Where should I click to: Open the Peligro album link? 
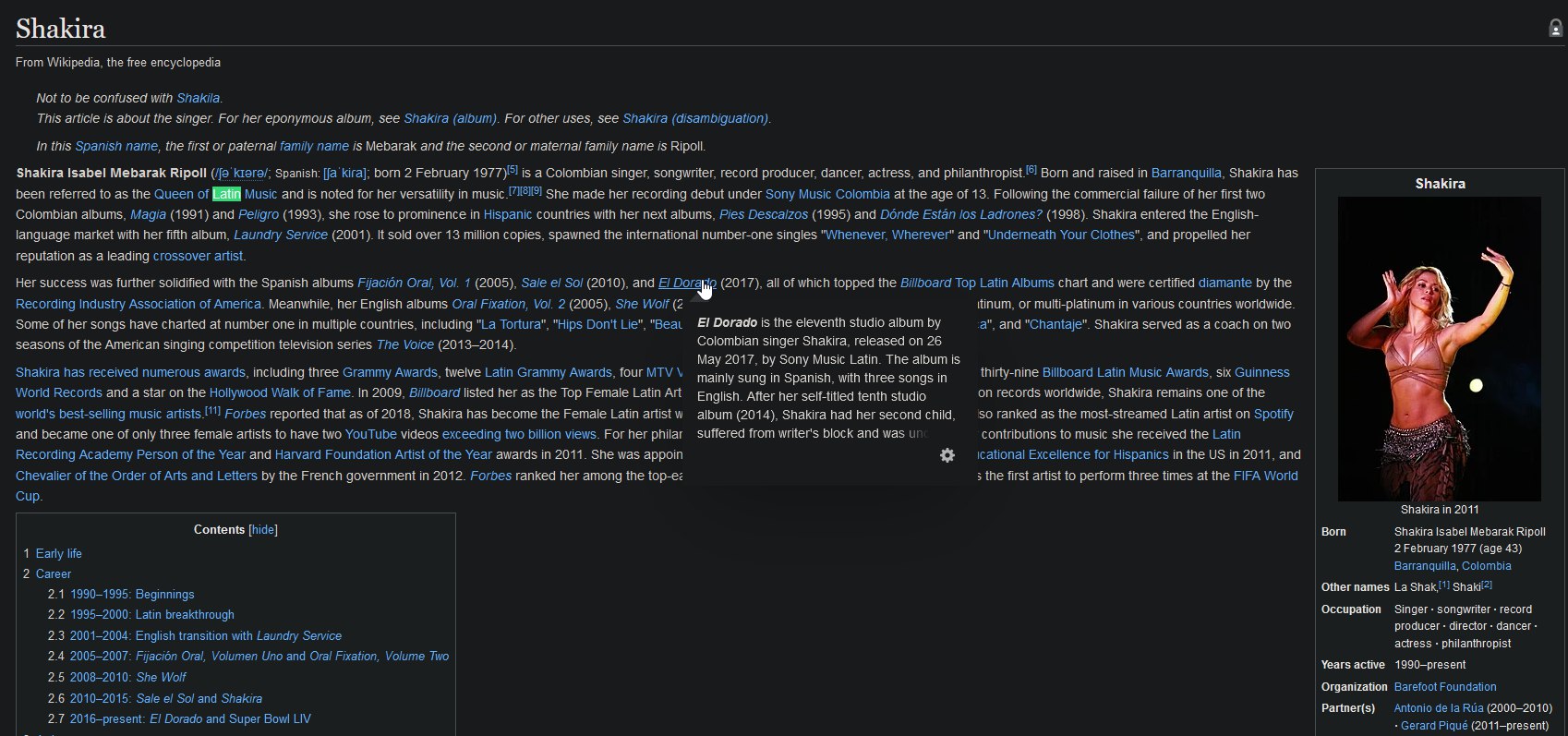pyautogui.click(x=259, y=214)
